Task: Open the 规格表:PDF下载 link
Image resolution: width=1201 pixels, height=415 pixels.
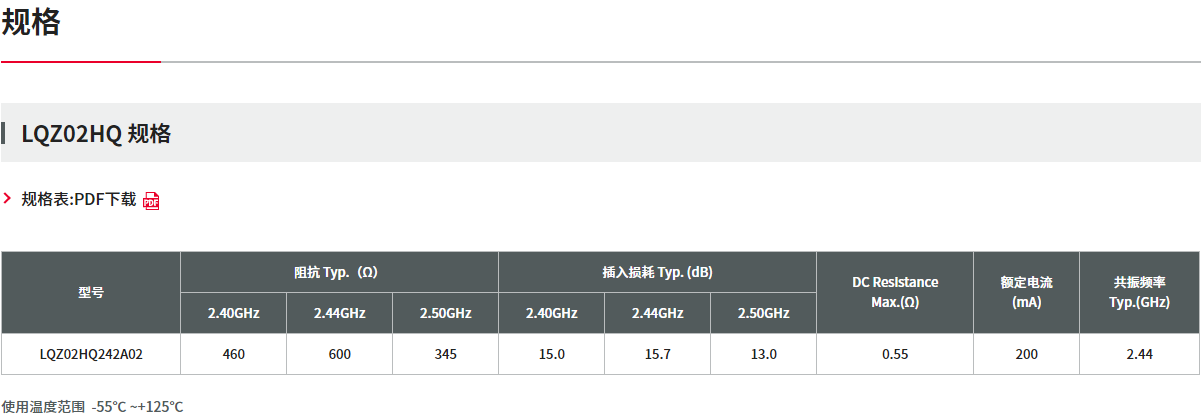Action: 79,199
